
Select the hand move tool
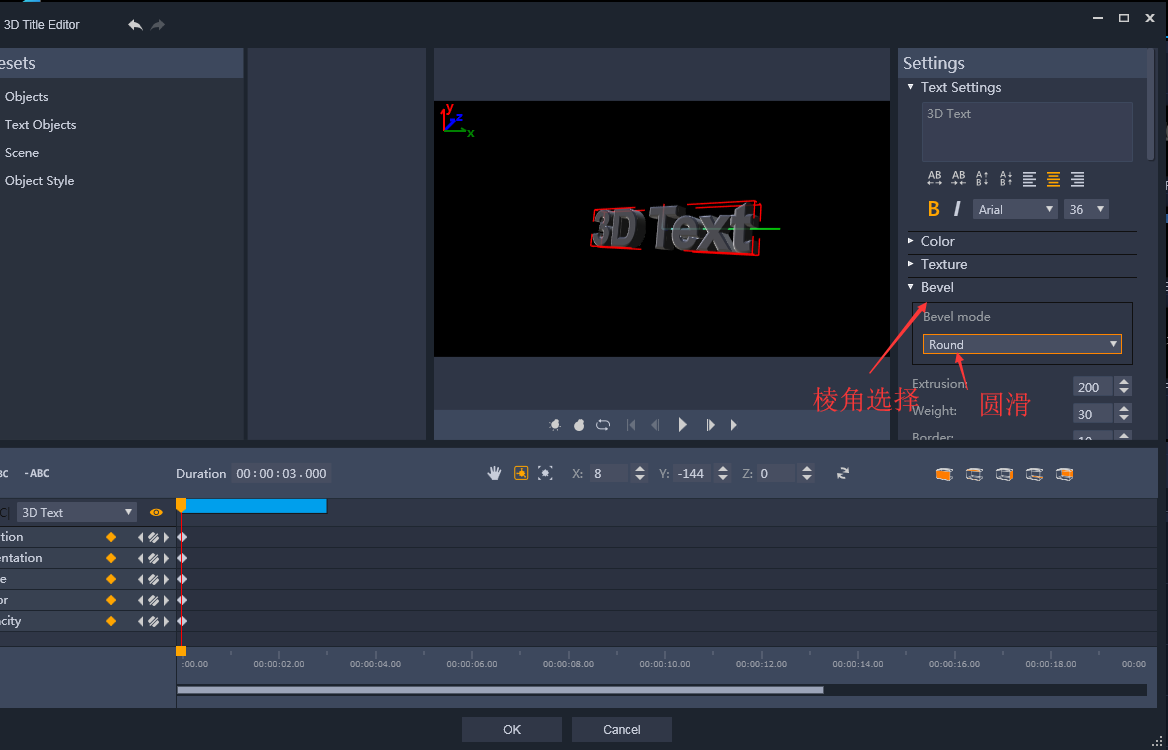click(494, 474)
